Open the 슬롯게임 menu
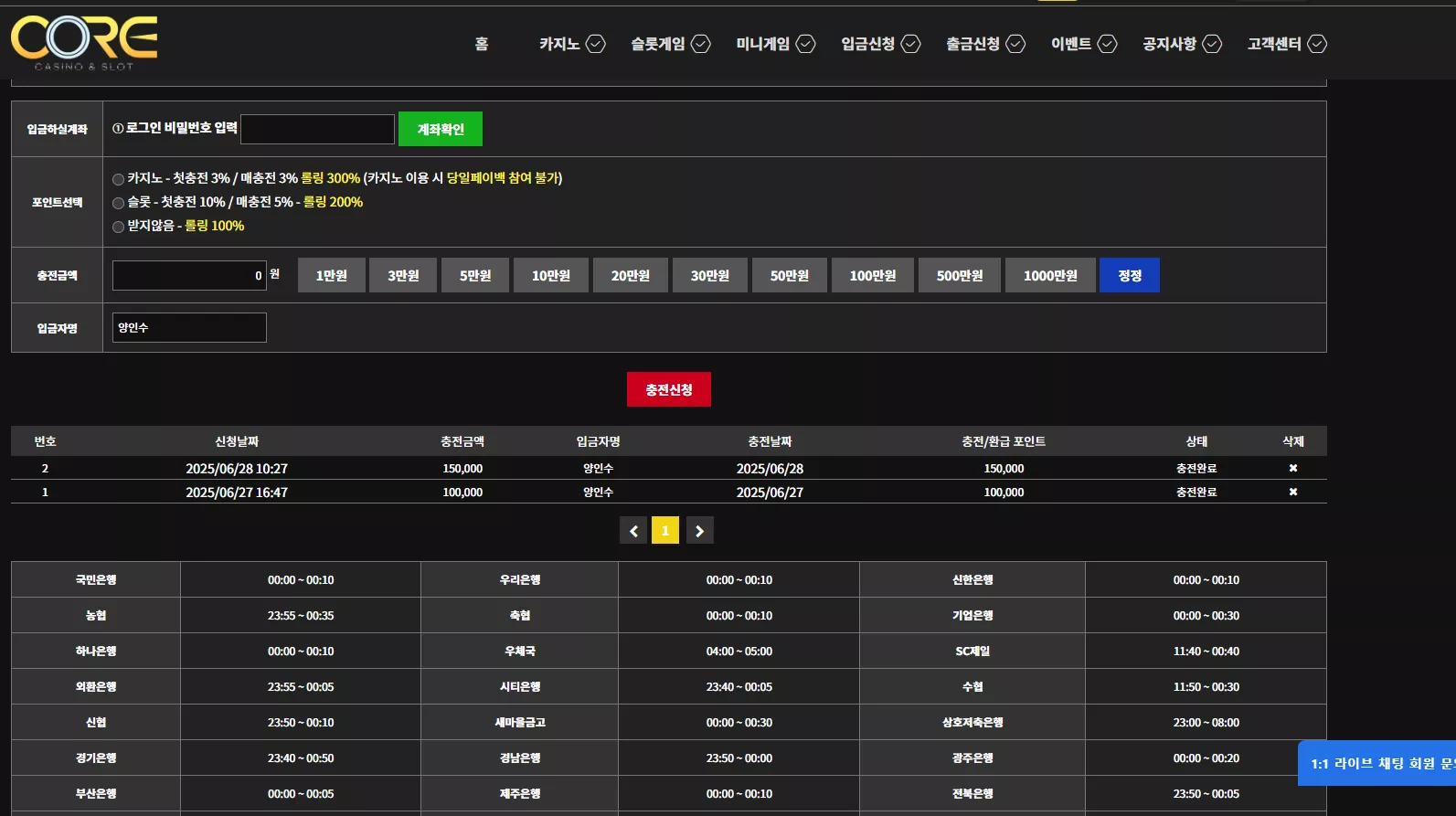The height and width of the screenshot is (816, 1456). (x=658, y=44)
